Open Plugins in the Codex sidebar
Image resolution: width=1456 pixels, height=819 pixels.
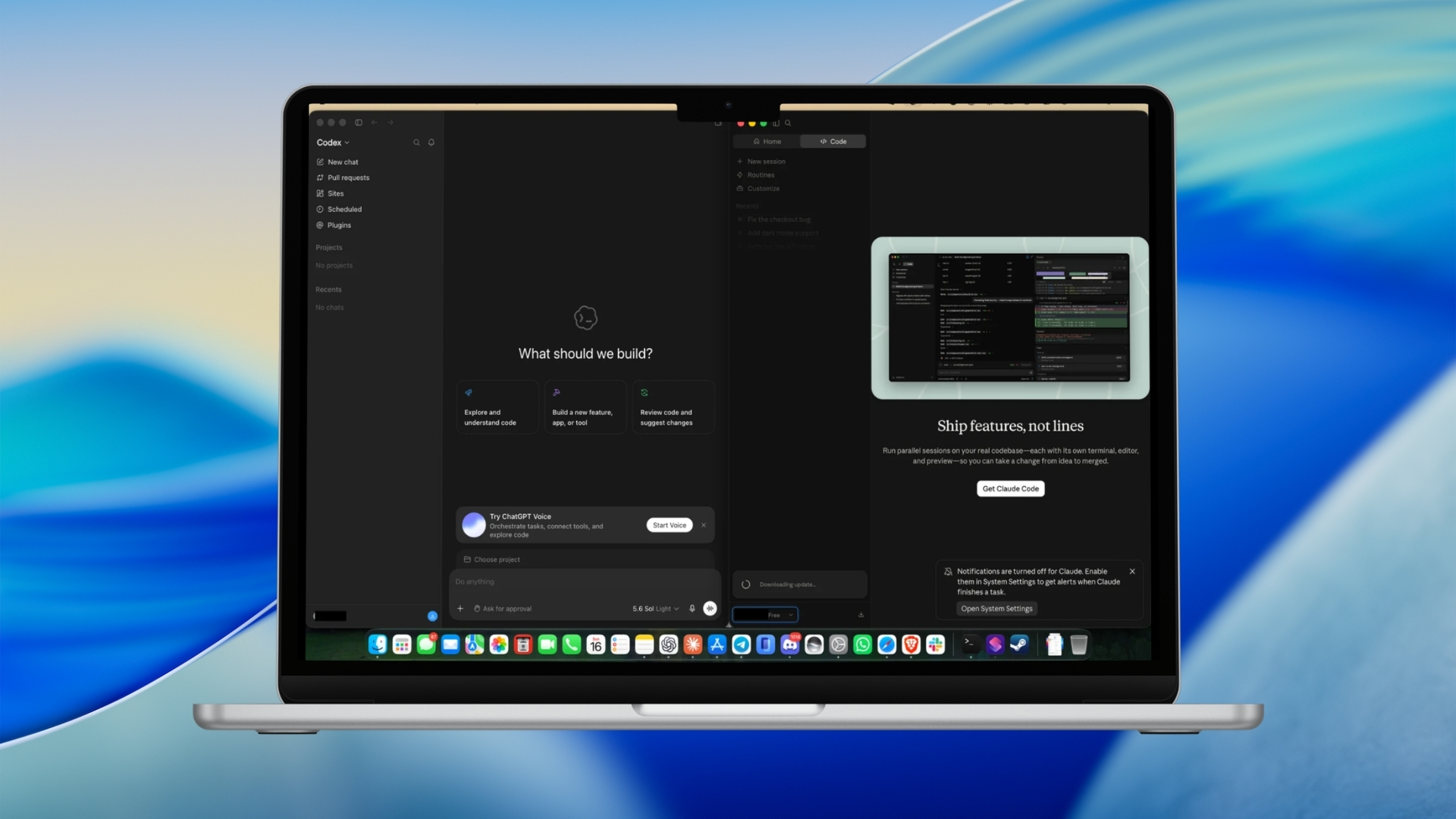click(334, 225)
